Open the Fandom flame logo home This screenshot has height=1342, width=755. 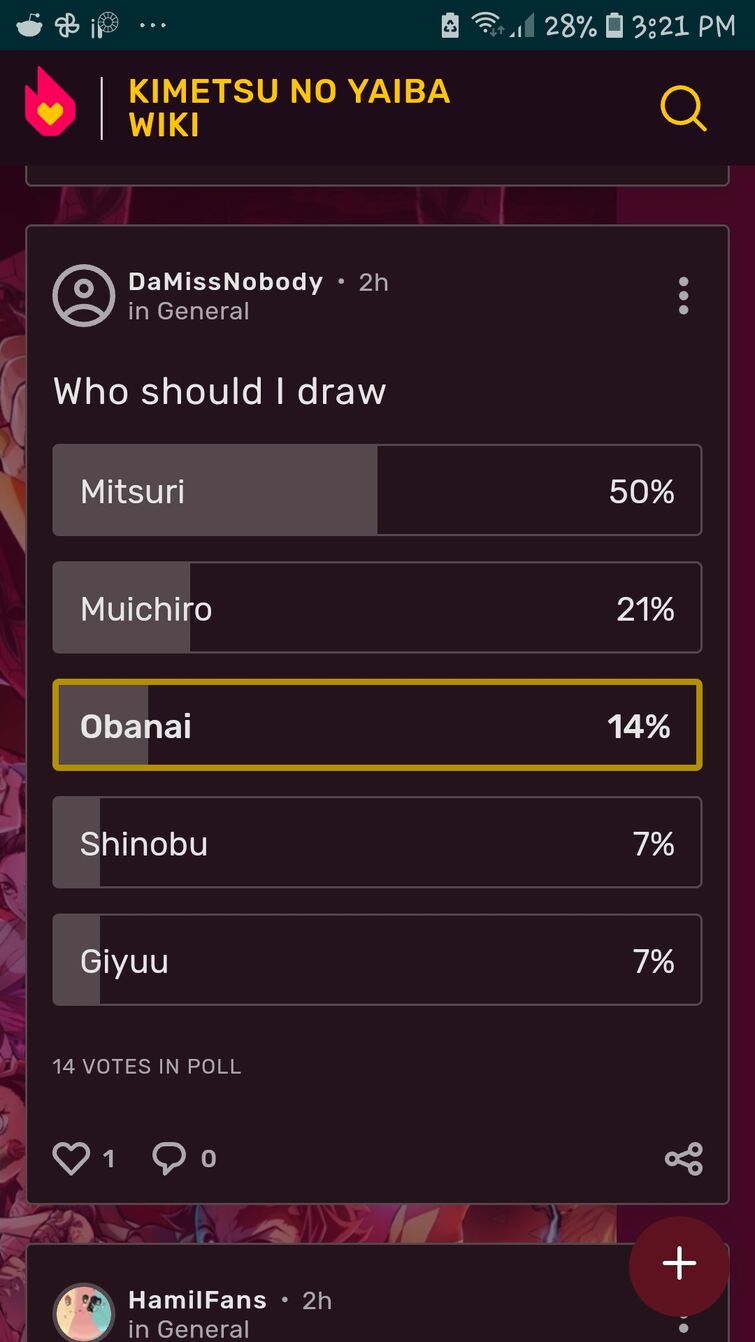coord(49,103)
